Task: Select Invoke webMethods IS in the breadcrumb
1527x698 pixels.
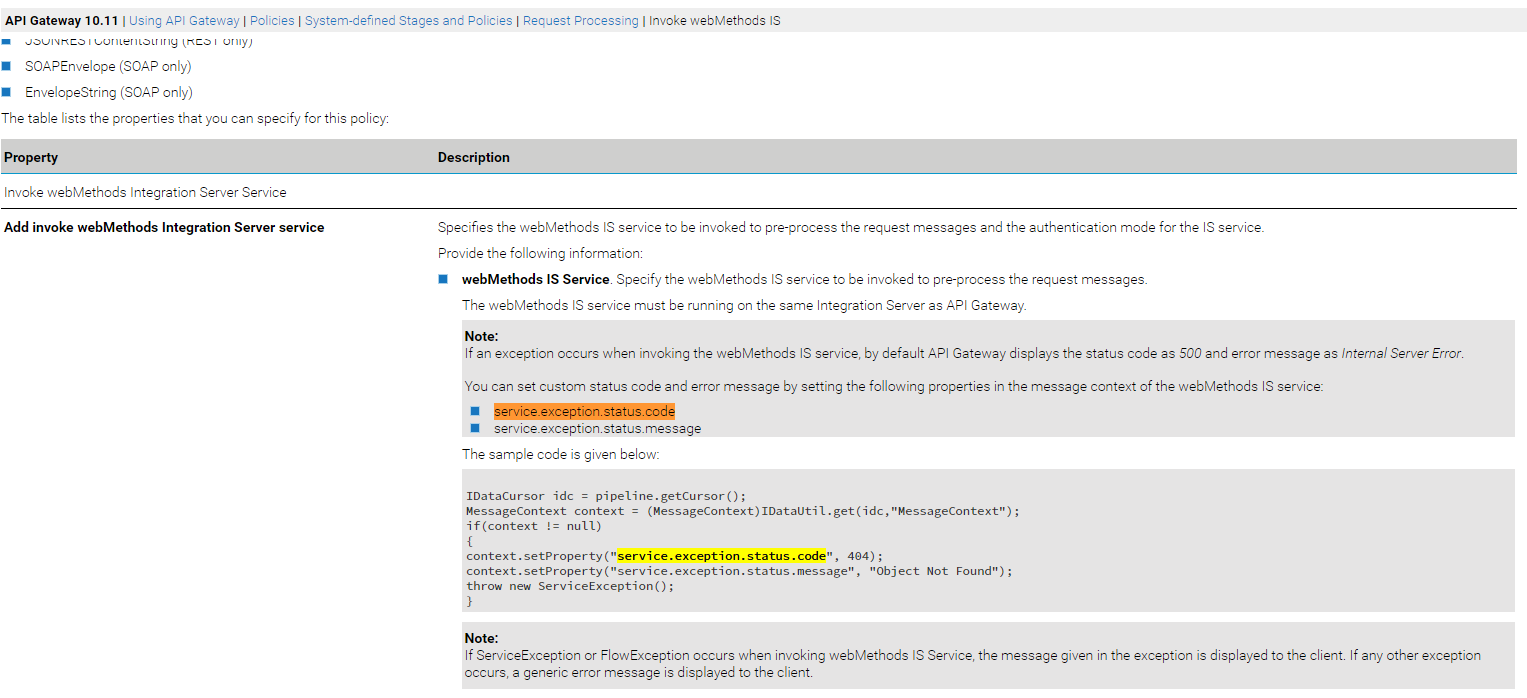Action: tap(714, 20)
